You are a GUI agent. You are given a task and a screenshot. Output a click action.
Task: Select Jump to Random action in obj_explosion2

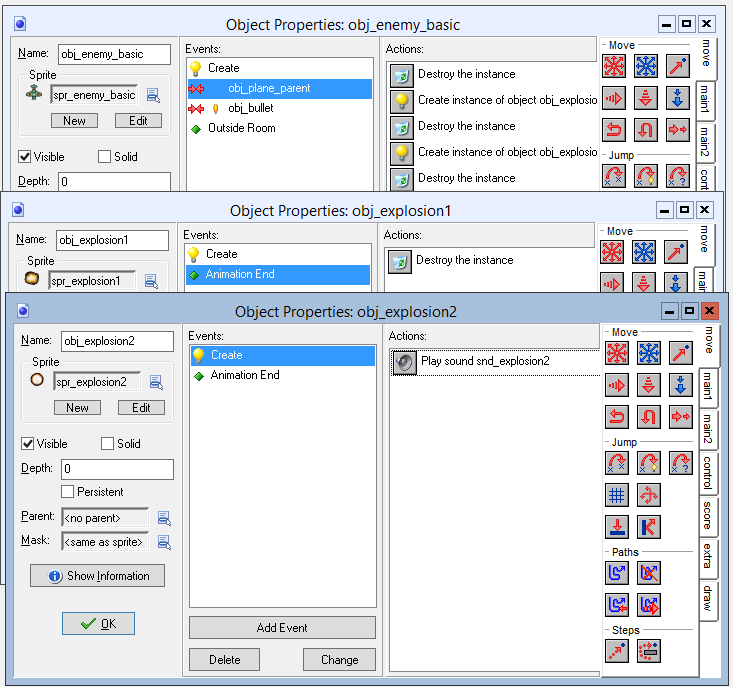680,463
